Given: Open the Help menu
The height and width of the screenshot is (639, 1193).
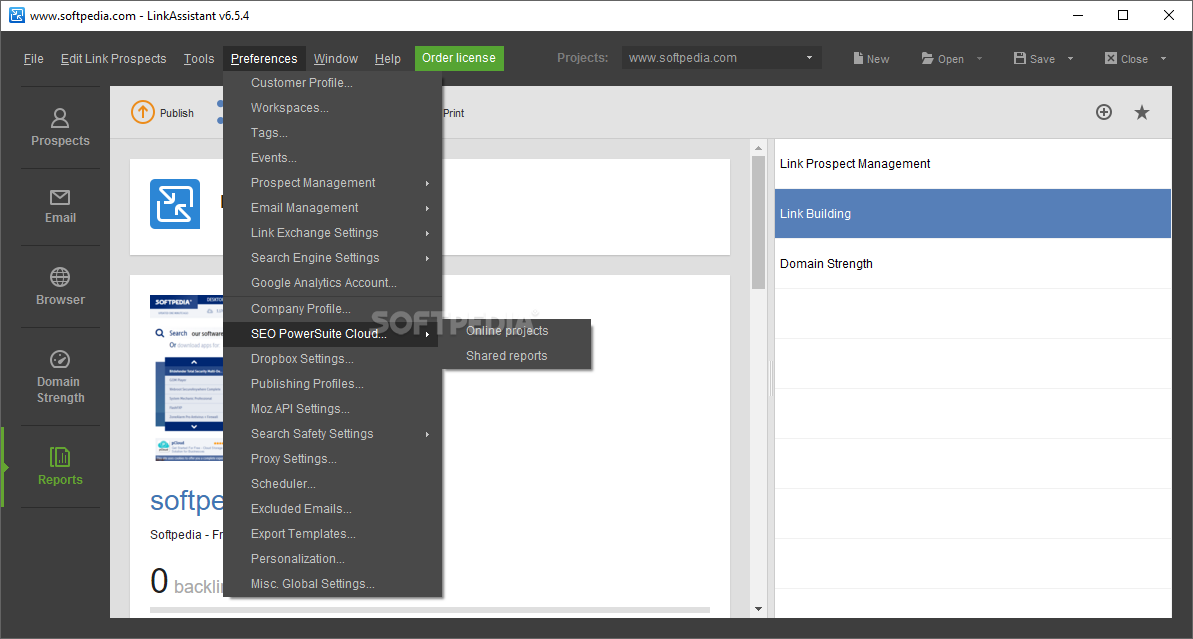Looking at the screenshot, I should click(x=387, y=59).
